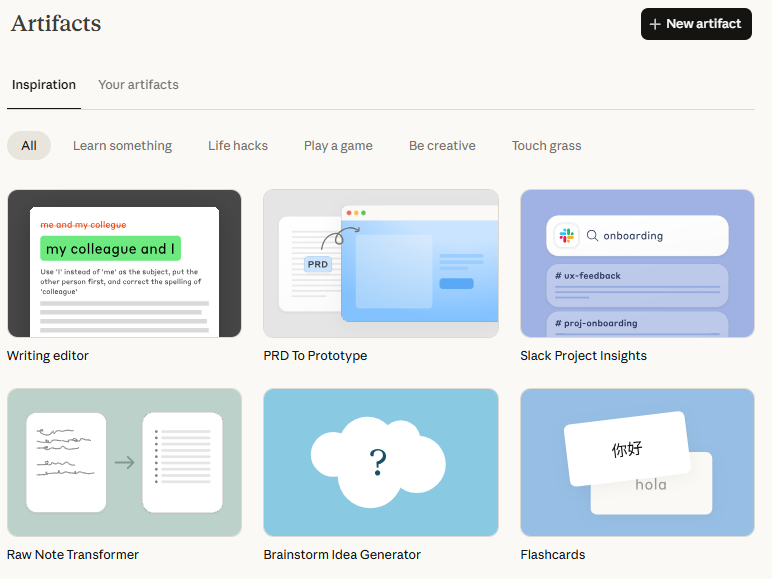Screen dimensions: 772x579
Task: Select the All filter chip
Action: pyautogui.click(x=29, y=146)
